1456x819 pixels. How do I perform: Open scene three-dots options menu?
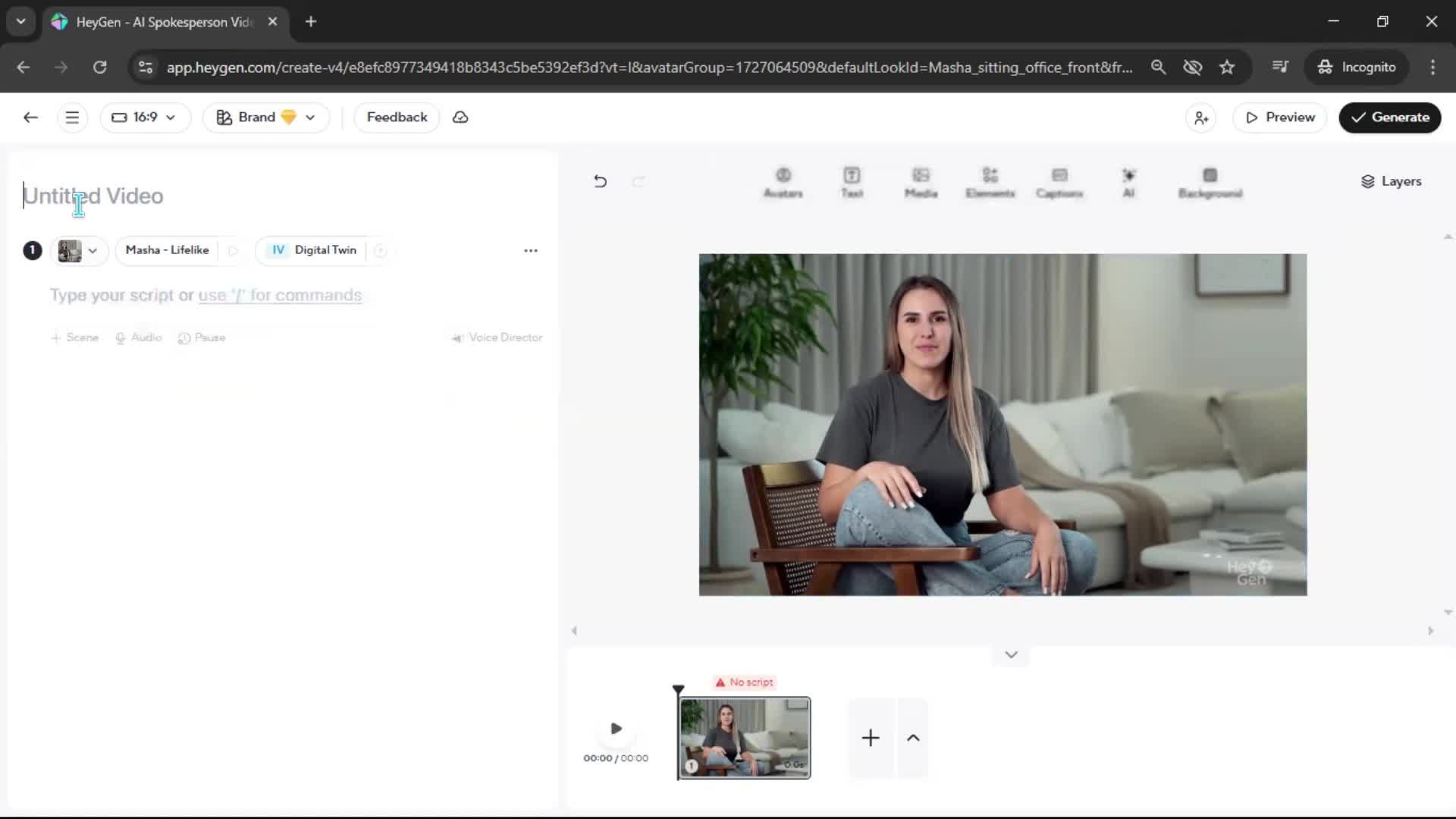(x=530, y=250)
